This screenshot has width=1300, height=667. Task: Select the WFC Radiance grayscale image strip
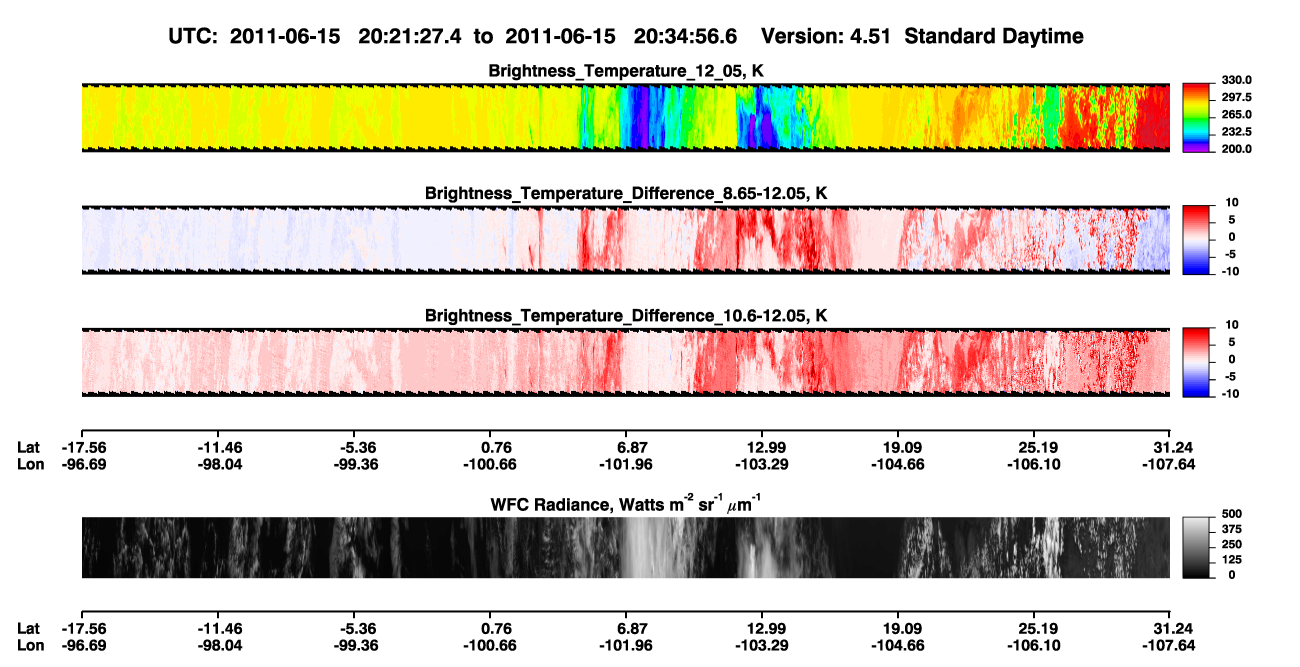(x=625, y=547)
